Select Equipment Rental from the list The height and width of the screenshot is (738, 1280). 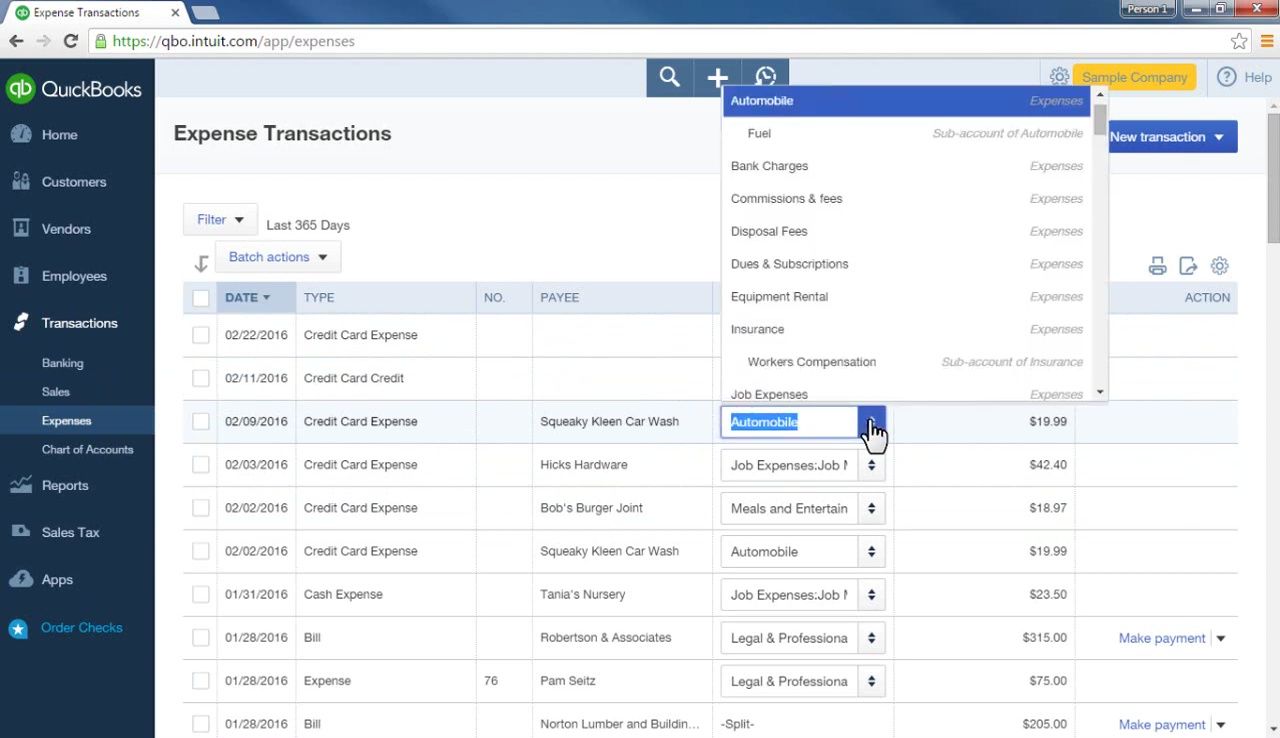907,296
